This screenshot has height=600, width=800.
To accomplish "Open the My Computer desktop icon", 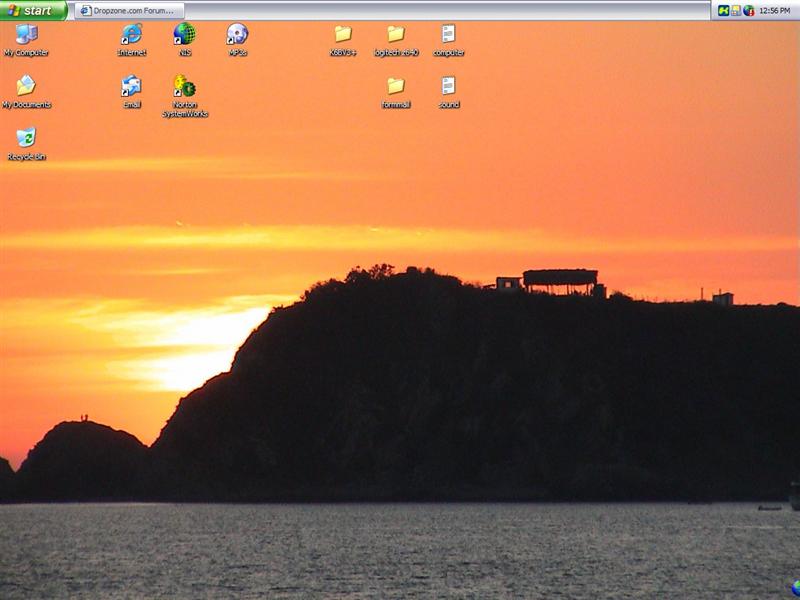I will coord(26,35).
